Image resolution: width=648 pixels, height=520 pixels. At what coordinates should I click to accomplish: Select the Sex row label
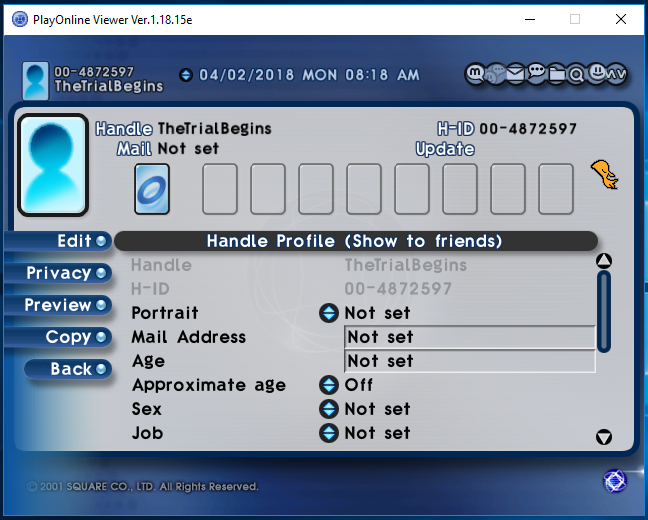click(x=147, y=409)
